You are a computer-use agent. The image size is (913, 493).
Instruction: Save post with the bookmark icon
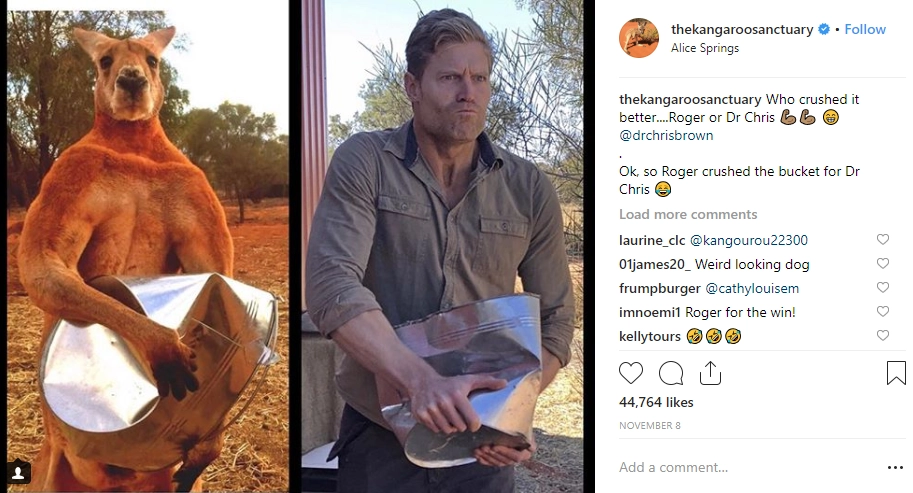pyautogui.click(x=896, y=374)
